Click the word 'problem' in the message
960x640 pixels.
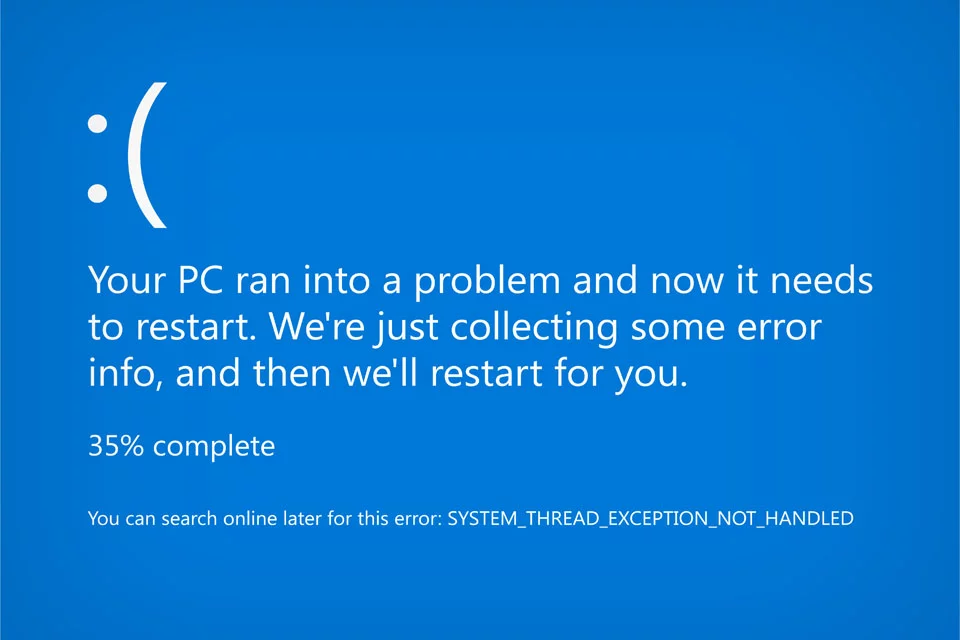(487, 283)
